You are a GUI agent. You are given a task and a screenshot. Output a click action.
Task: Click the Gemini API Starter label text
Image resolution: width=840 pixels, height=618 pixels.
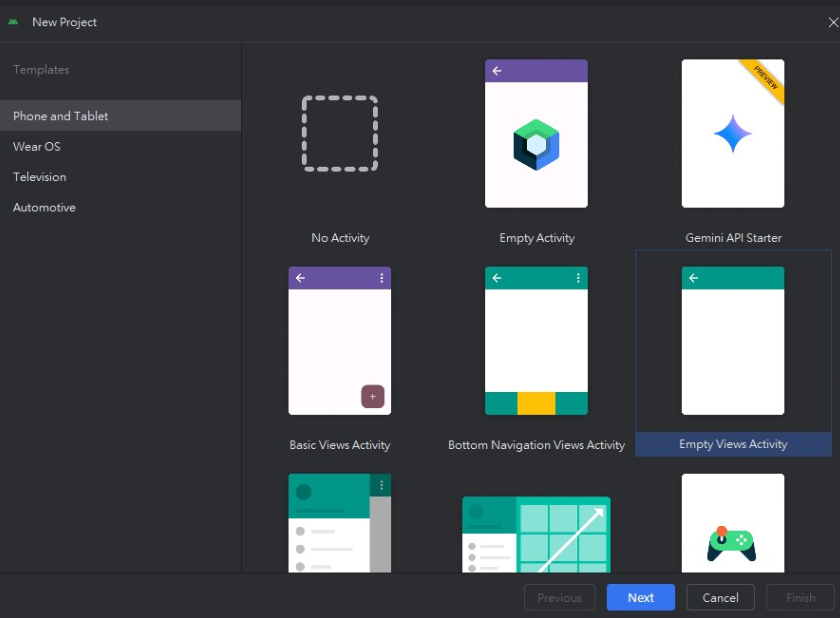pyautogui.click(x=733, y=238)
